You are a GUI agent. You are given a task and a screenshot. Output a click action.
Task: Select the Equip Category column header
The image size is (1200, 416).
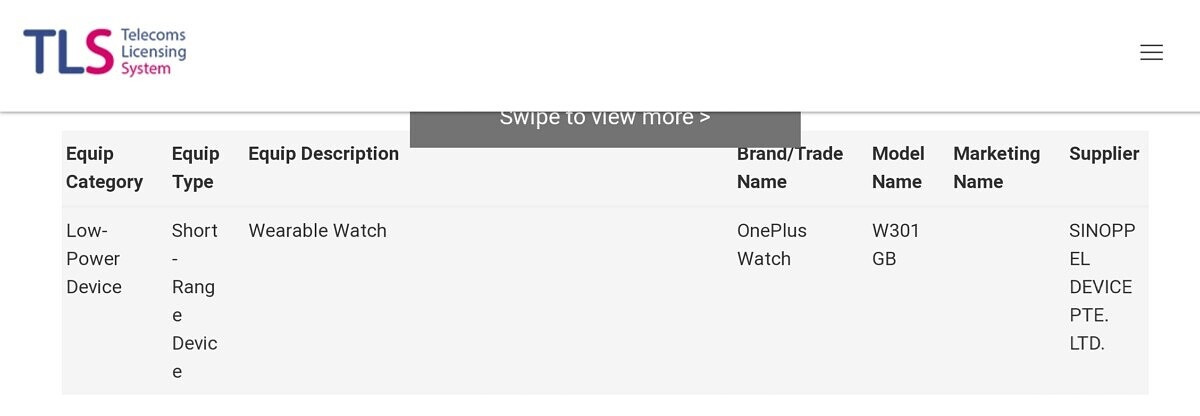click(x=104, y=168)
